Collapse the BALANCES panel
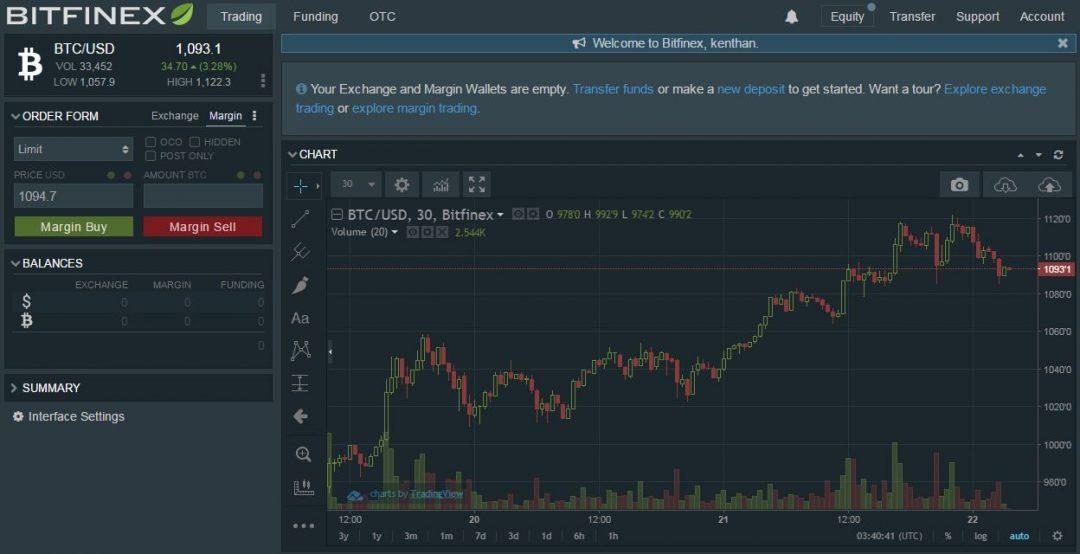Viewport: 1080px width, 554px height. 15,263
